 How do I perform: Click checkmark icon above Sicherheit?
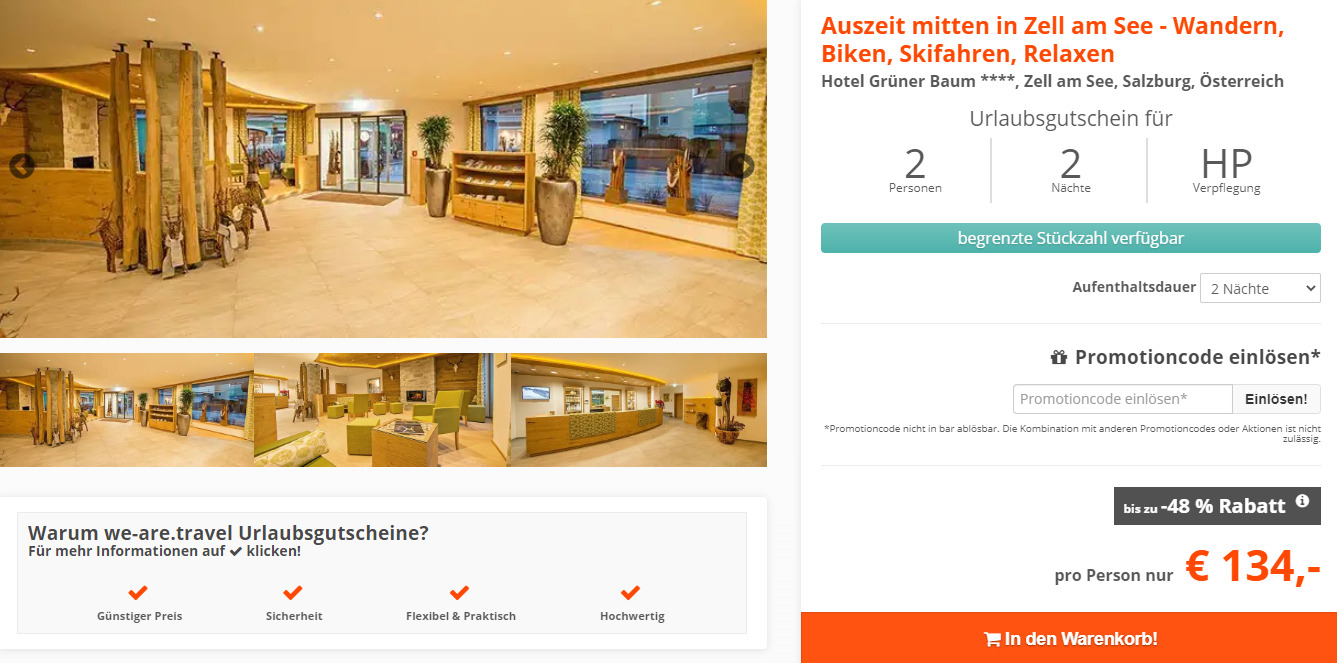pos(292,592)
